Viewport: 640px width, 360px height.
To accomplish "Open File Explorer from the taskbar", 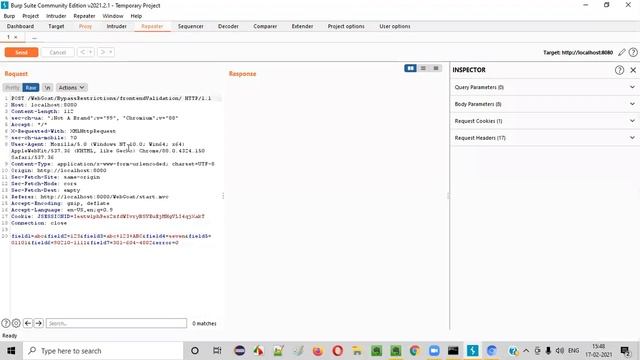I will coord(357,351).
